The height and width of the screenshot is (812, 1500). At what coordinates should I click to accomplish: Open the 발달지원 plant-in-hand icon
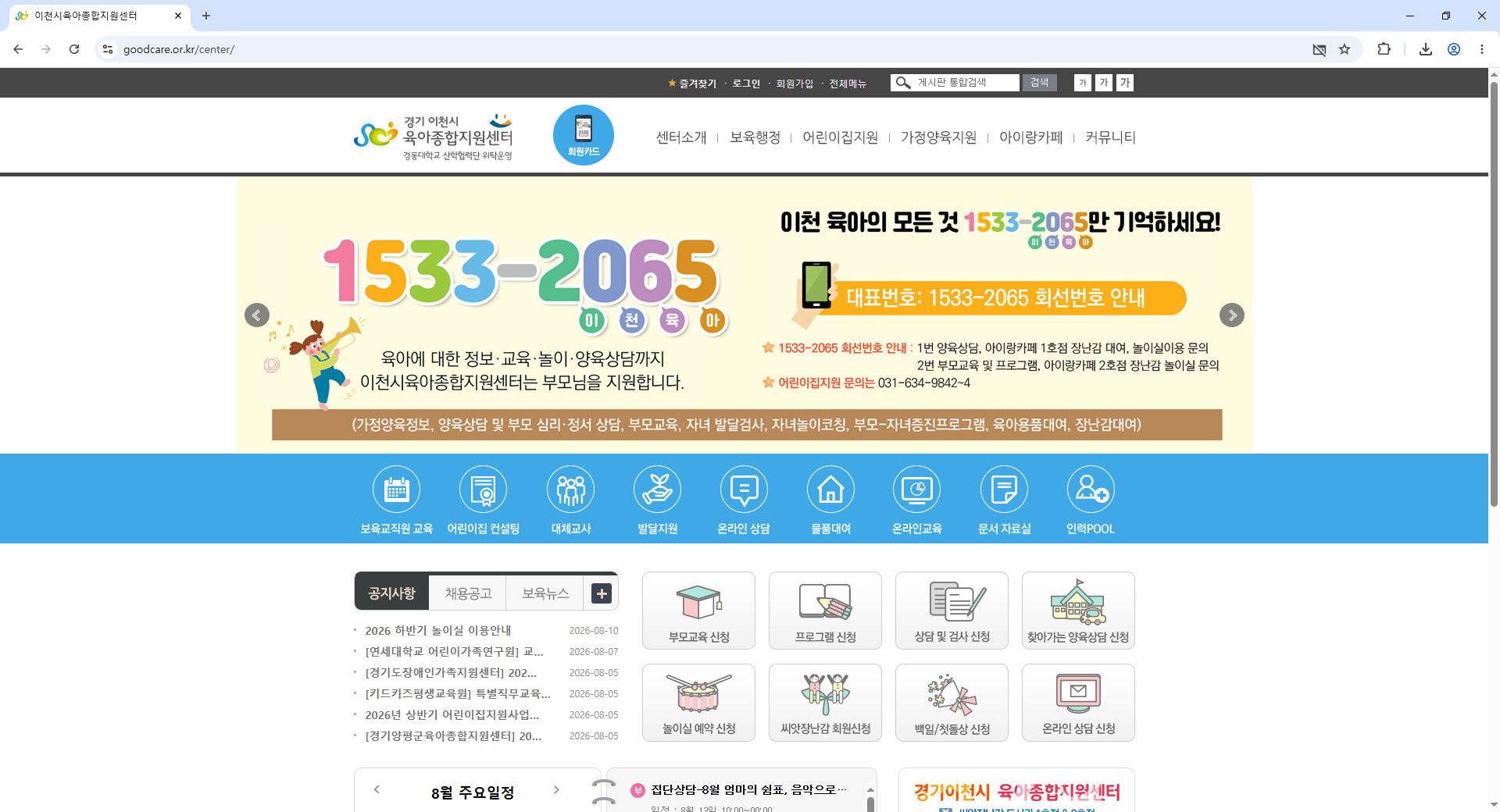[x=658, y=490]
